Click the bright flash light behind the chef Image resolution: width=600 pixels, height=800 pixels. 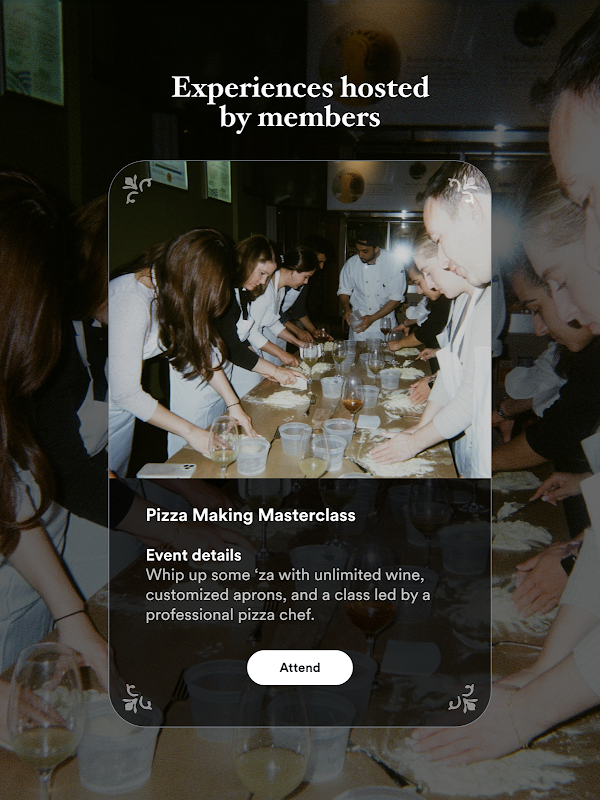[402, 251]
